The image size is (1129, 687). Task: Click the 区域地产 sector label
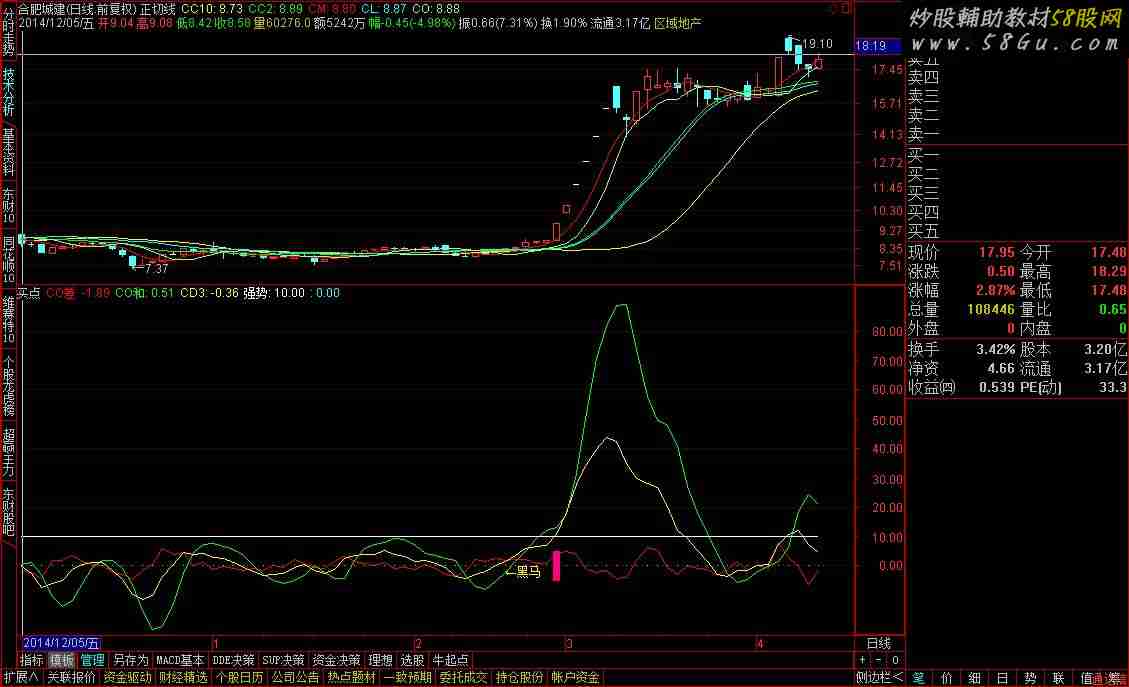(x=678, y=23)
